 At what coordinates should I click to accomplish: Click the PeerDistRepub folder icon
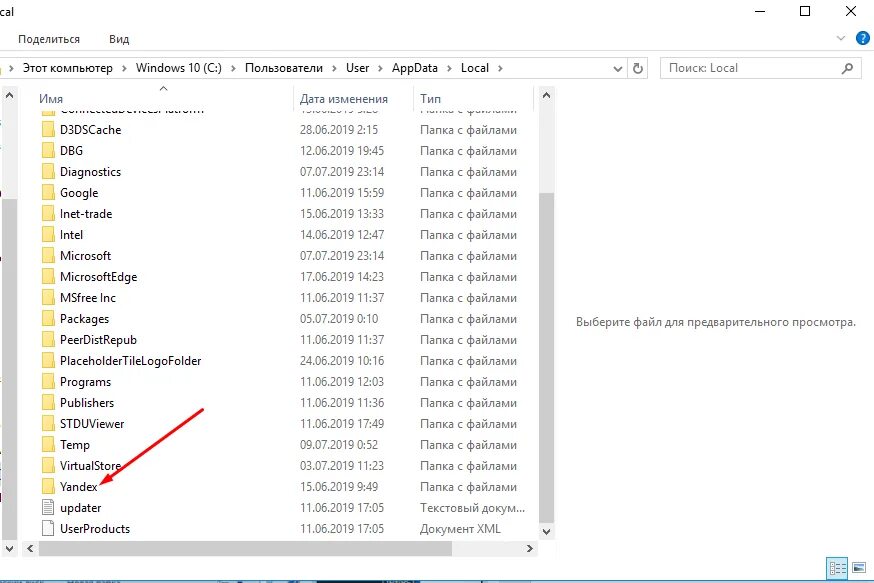[x=48, y=340]
